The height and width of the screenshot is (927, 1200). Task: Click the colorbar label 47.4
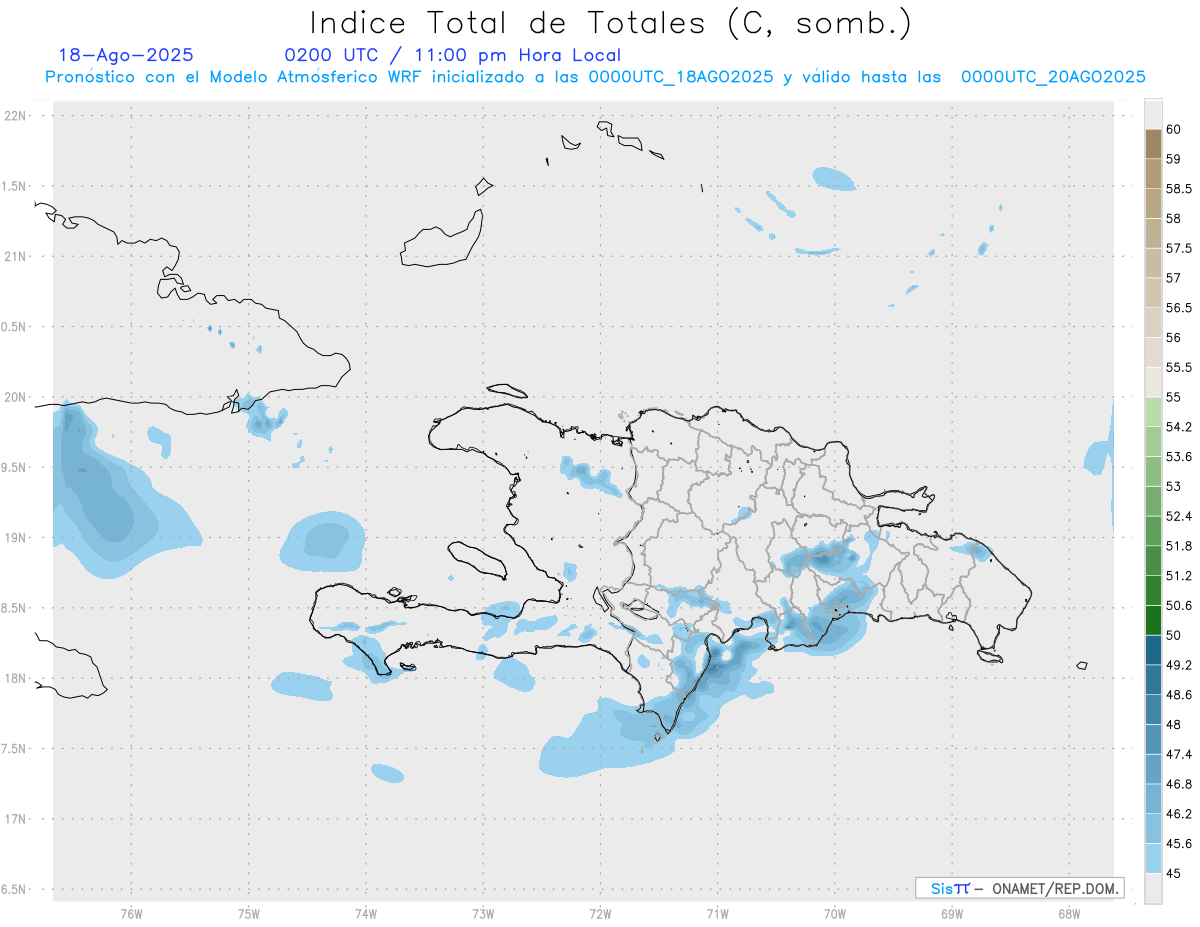coord(1178,754)
